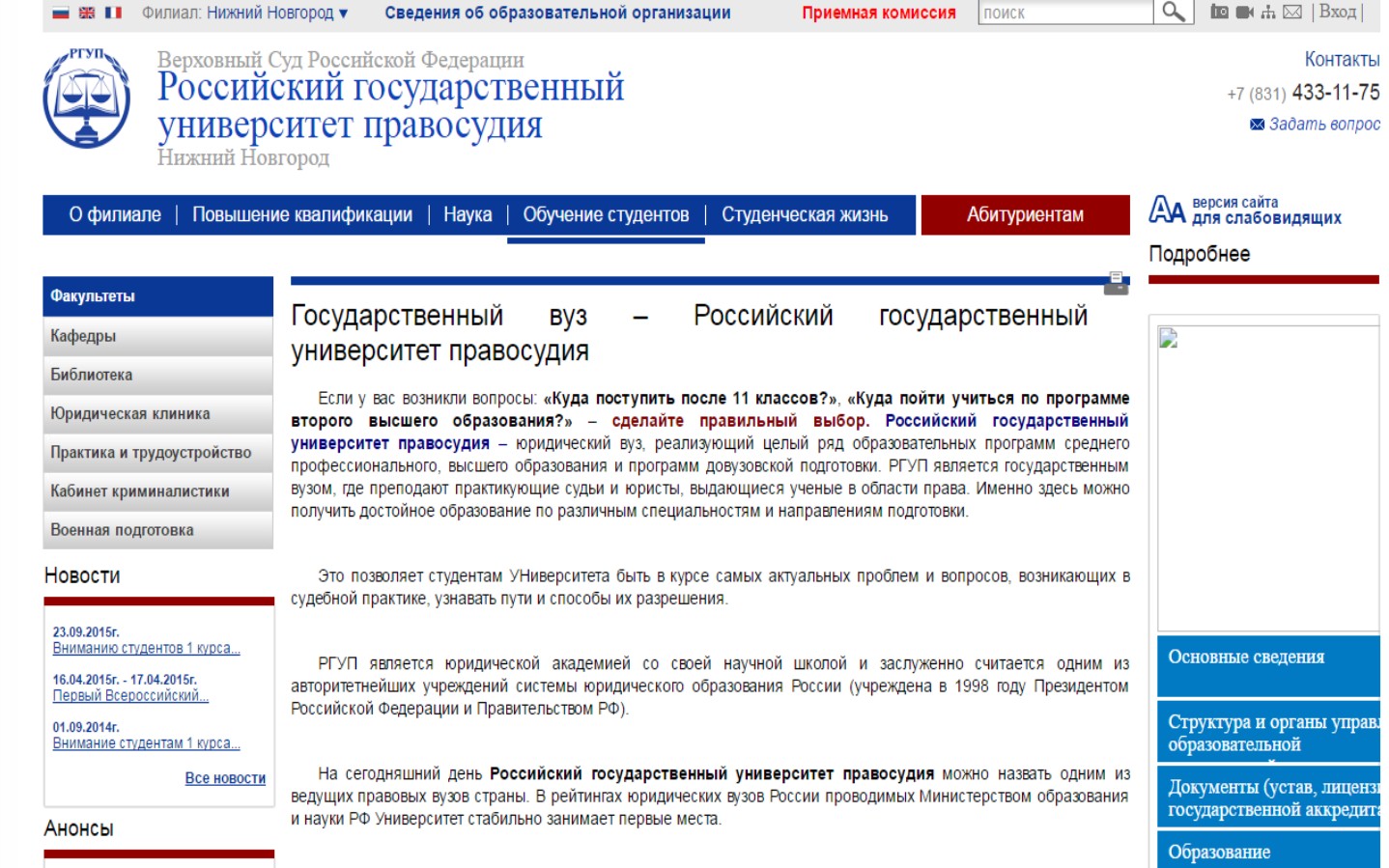The height and width of the screenshot is (868, 1389).
Task: Choose the French flag language icon
Action: click(x=113, y=13)
